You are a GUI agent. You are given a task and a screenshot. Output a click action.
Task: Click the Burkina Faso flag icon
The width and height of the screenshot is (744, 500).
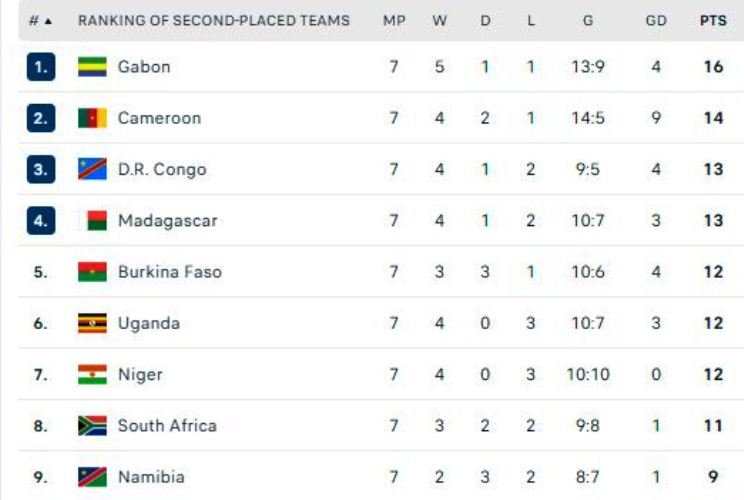92,272
